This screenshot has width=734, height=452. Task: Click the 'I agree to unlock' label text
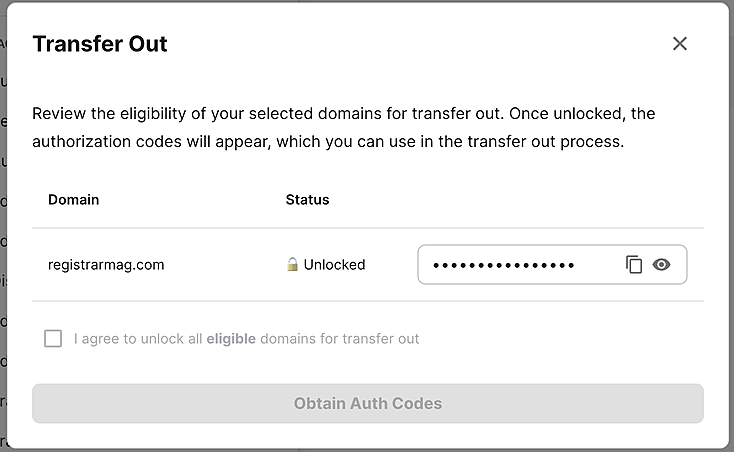138,339
